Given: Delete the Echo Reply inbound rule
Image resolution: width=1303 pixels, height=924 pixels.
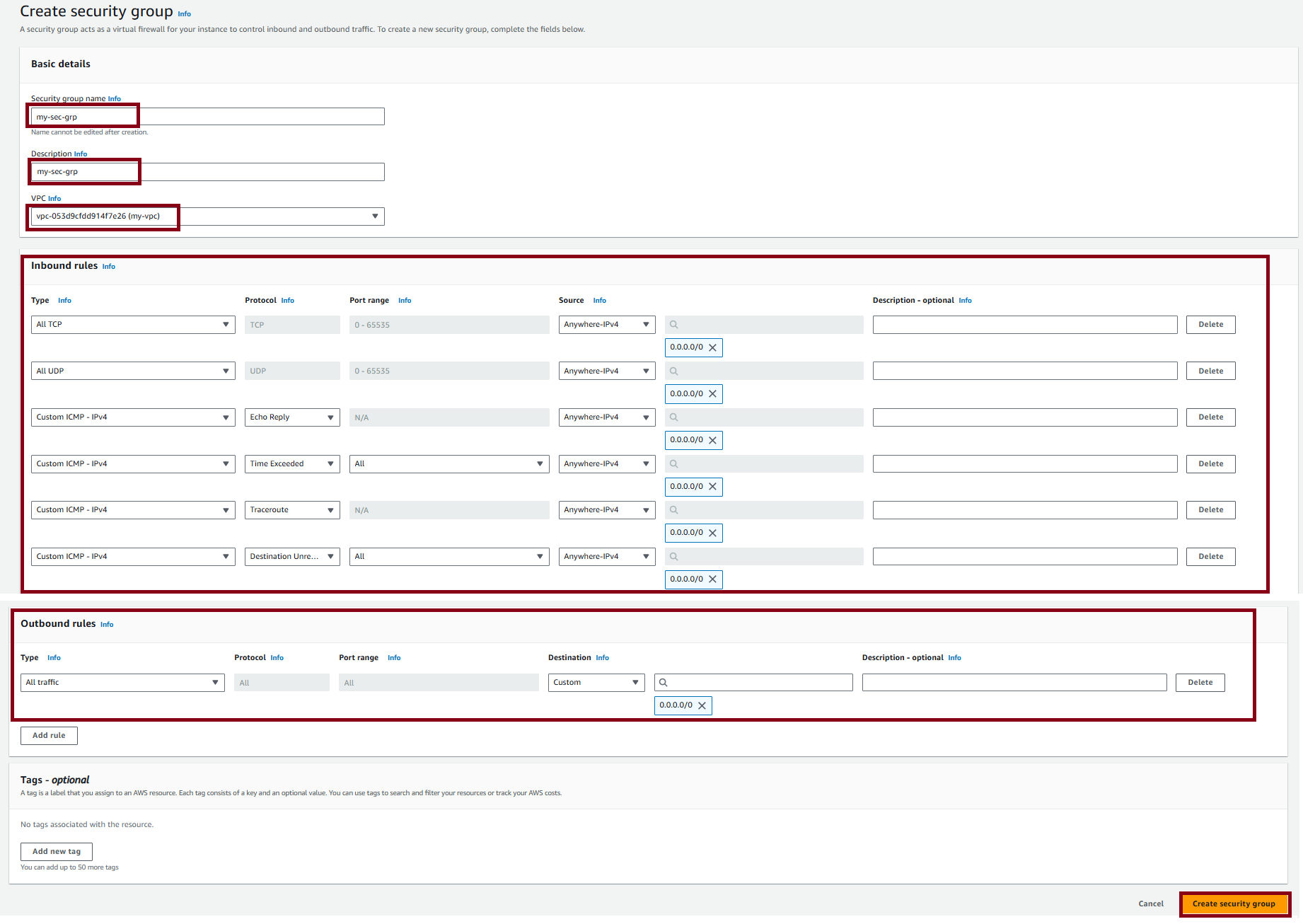Looking at the screenshot, I should tap(1210, 417).
